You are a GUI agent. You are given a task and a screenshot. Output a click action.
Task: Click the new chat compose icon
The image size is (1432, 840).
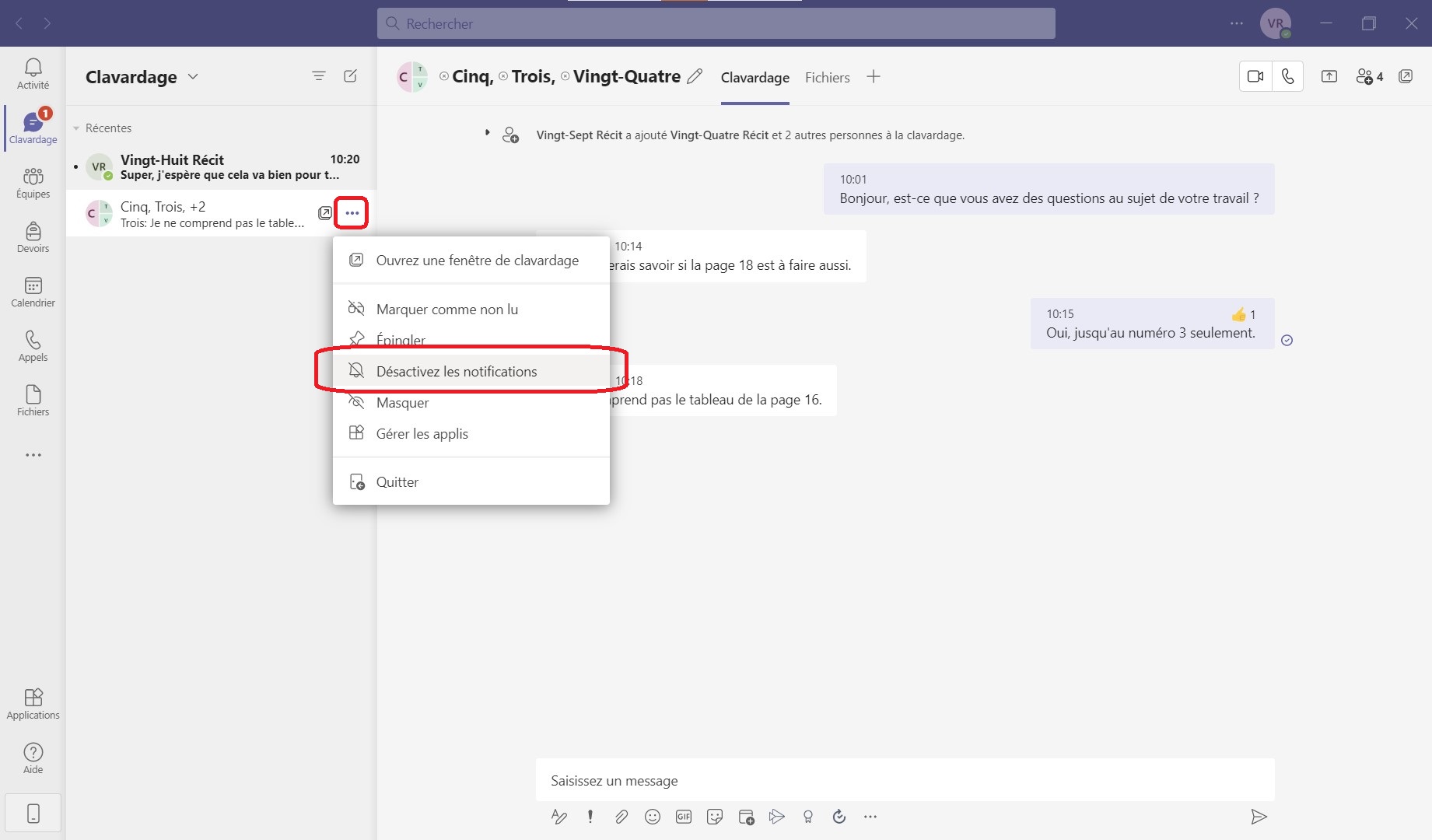[350, 76]
